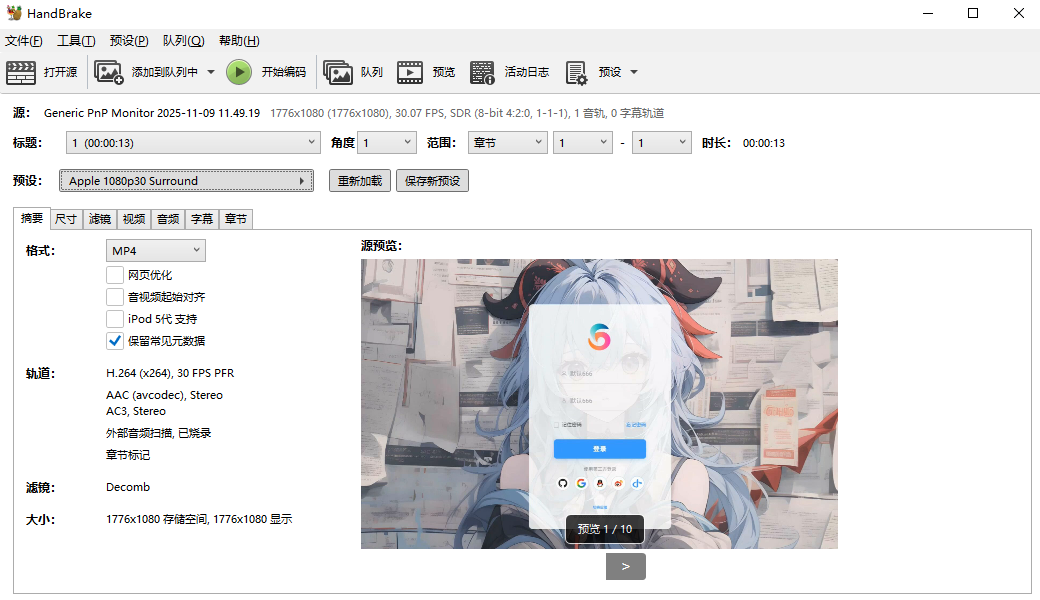Click the source preview image

pyautogui.click(x=599, y=404)
